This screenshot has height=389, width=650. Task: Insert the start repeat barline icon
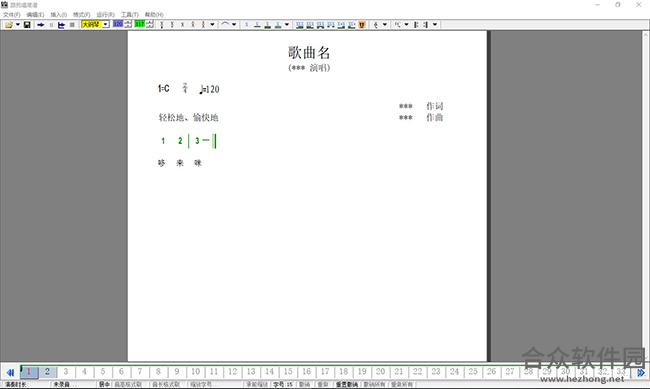click(416, 25)
